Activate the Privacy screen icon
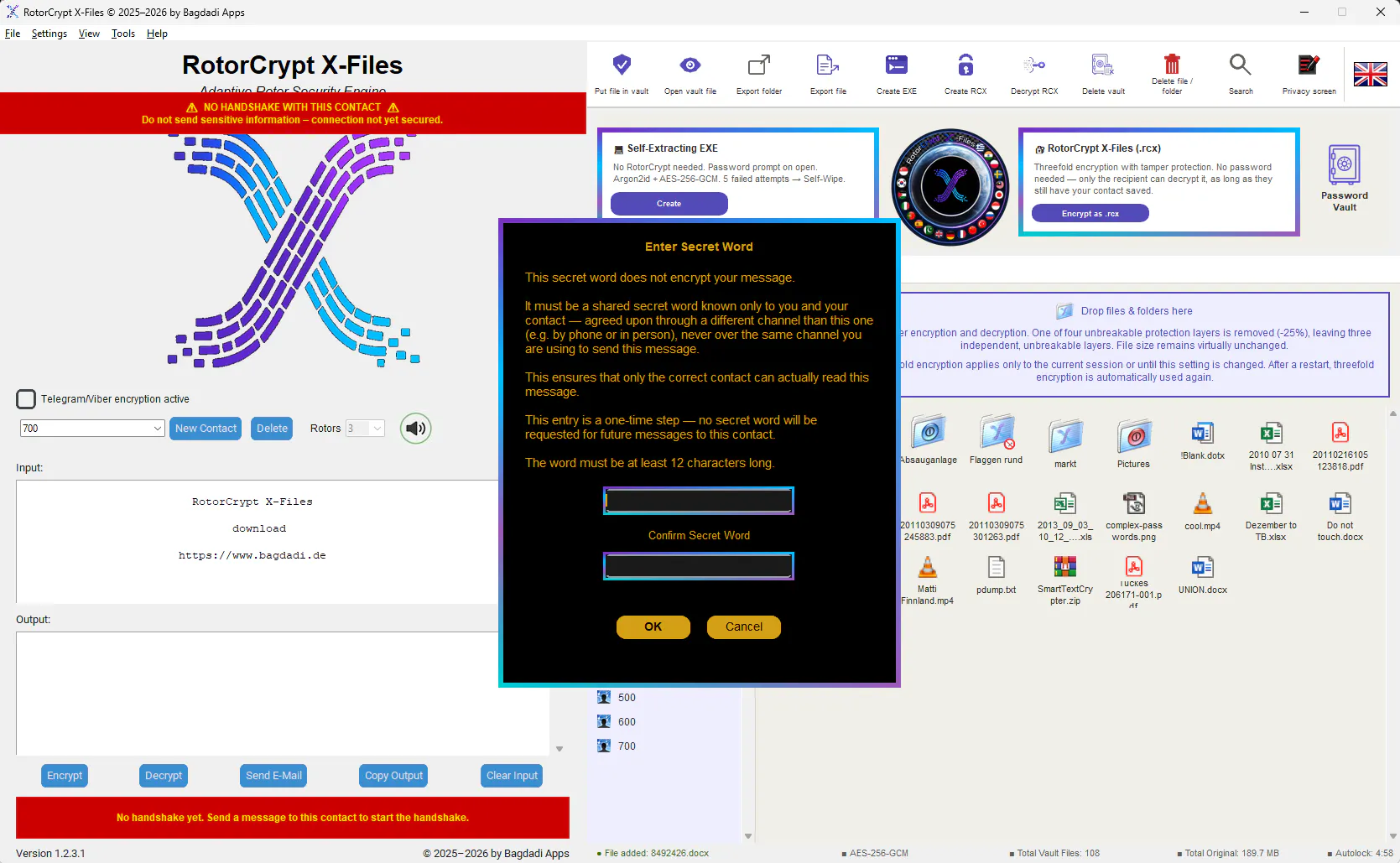Image resolution: width=1400 pixels, height=863 pixels. (x=1309, y=65)
